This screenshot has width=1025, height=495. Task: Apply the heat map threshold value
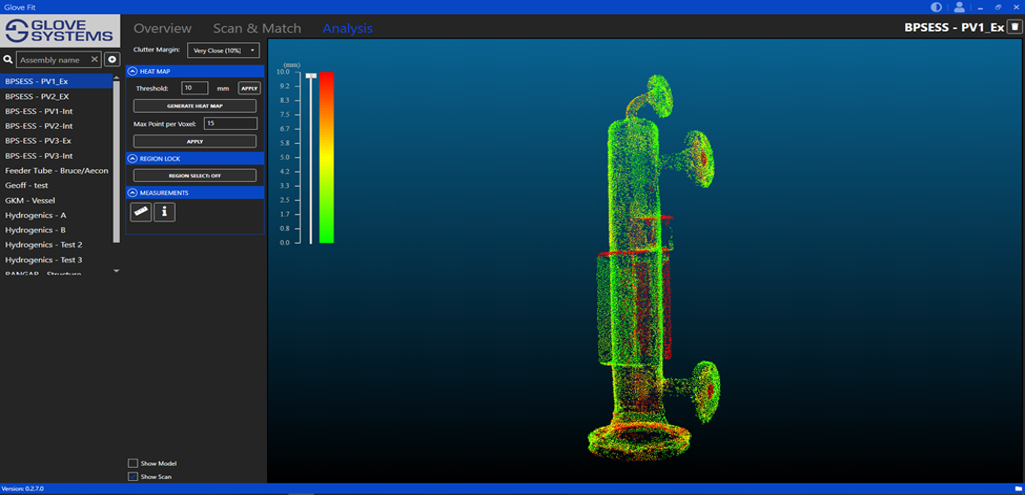249,88
